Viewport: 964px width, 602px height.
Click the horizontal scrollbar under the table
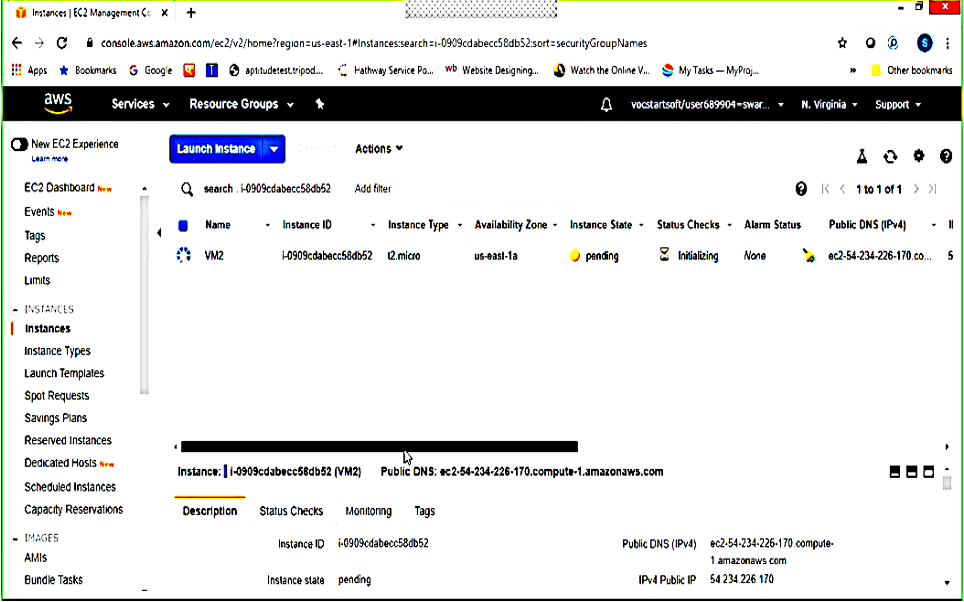tap(379, 447)
